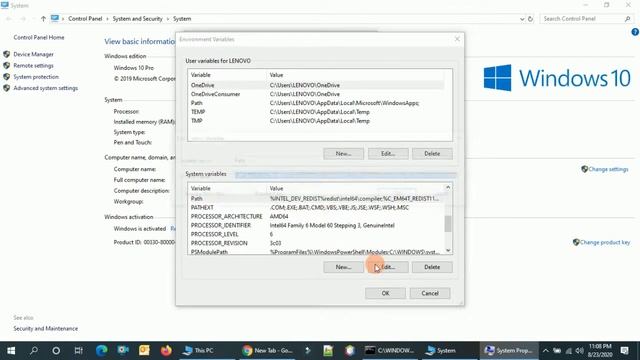Launch Microsoft Edge from taskbar
The width and height of the screenshot is (640, 360).
click(x=101, y=350)
